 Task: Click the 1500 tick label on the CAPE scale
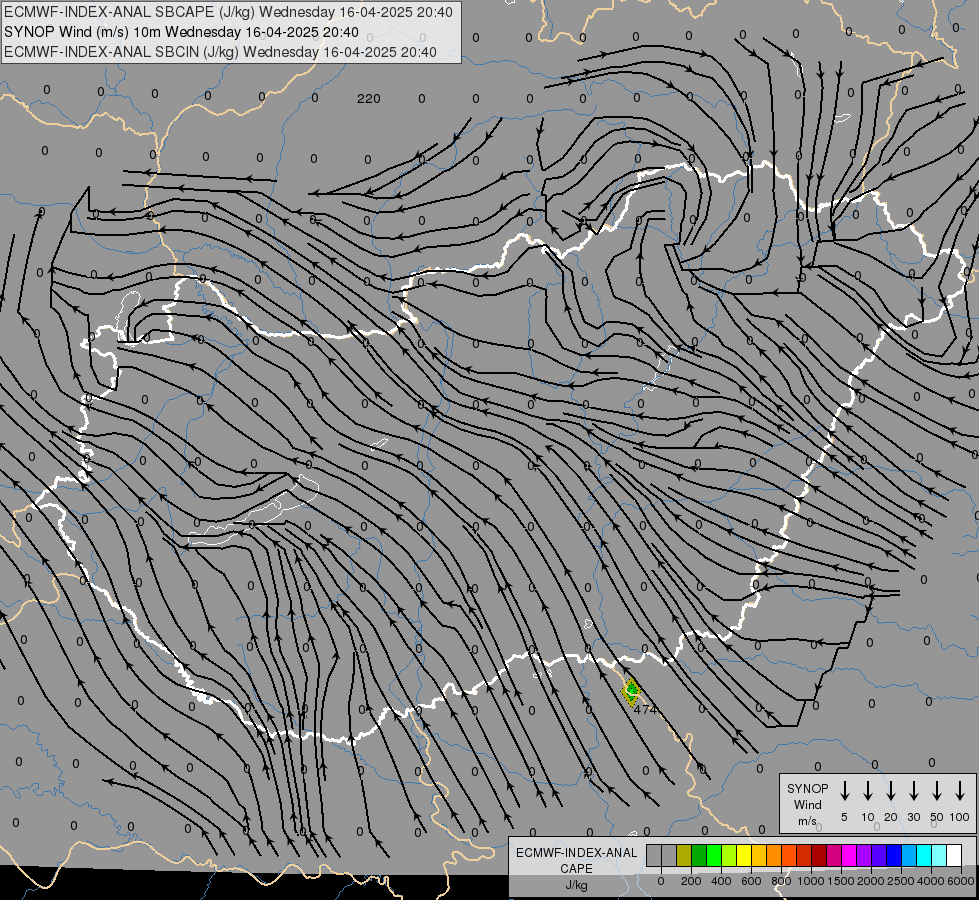(x=841, y=881)
